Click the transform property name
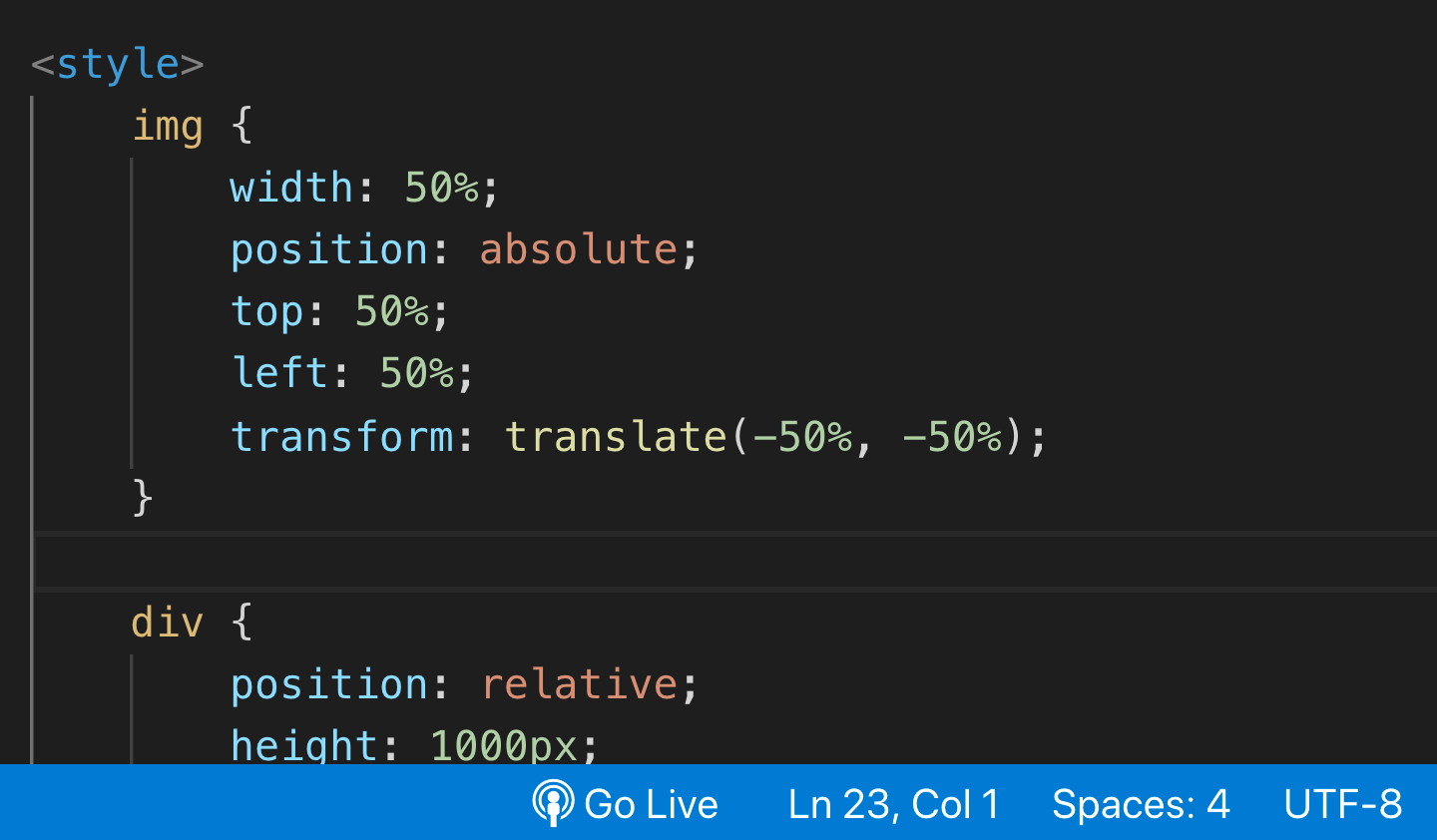Screen dimensions: 1437x840 [x=342, y=436]
